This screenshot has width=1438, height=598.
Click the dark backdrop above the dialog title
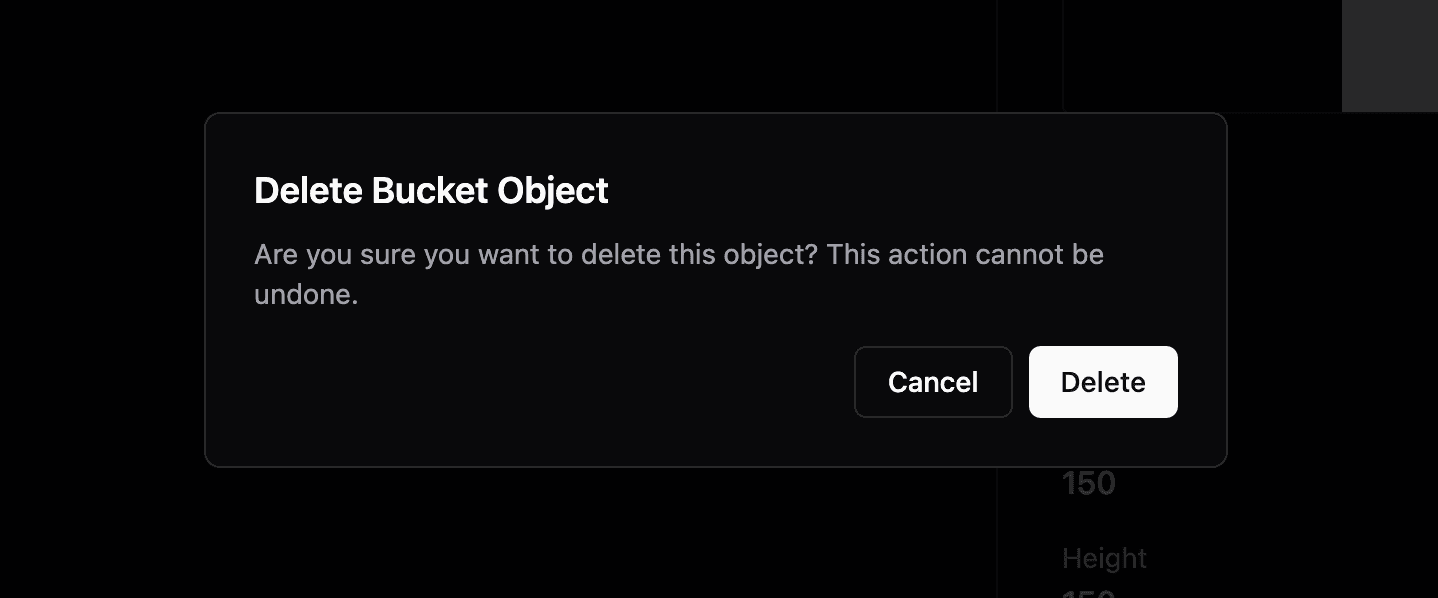point(600,55)
